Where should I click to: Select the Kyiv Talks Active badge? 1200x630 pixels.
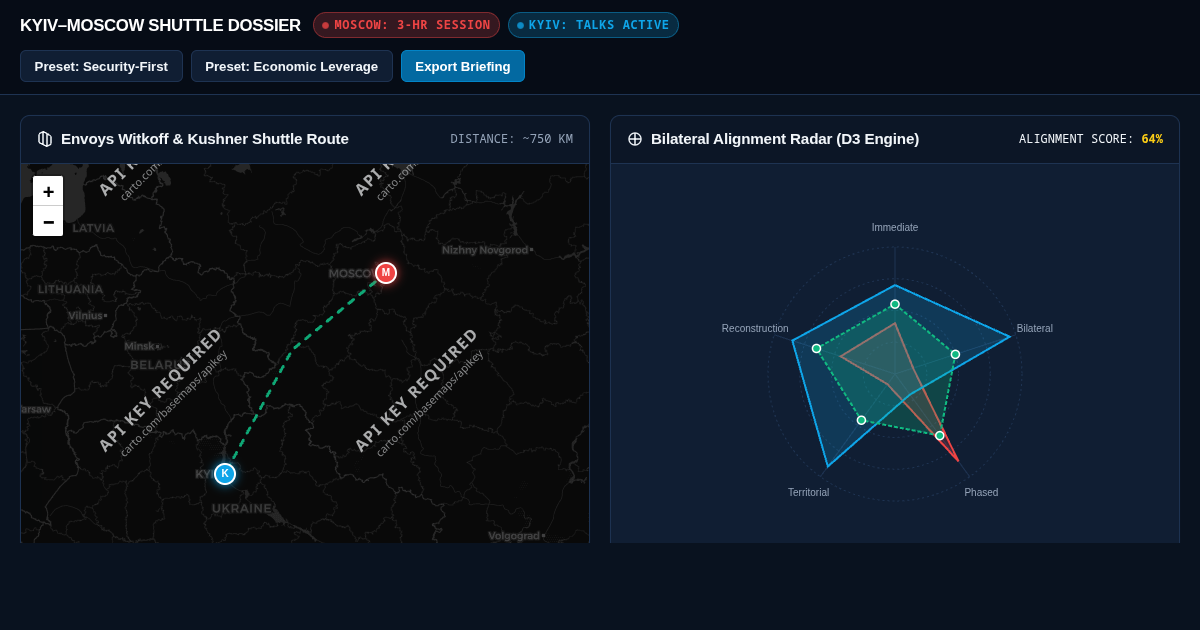tap(593, 25)
